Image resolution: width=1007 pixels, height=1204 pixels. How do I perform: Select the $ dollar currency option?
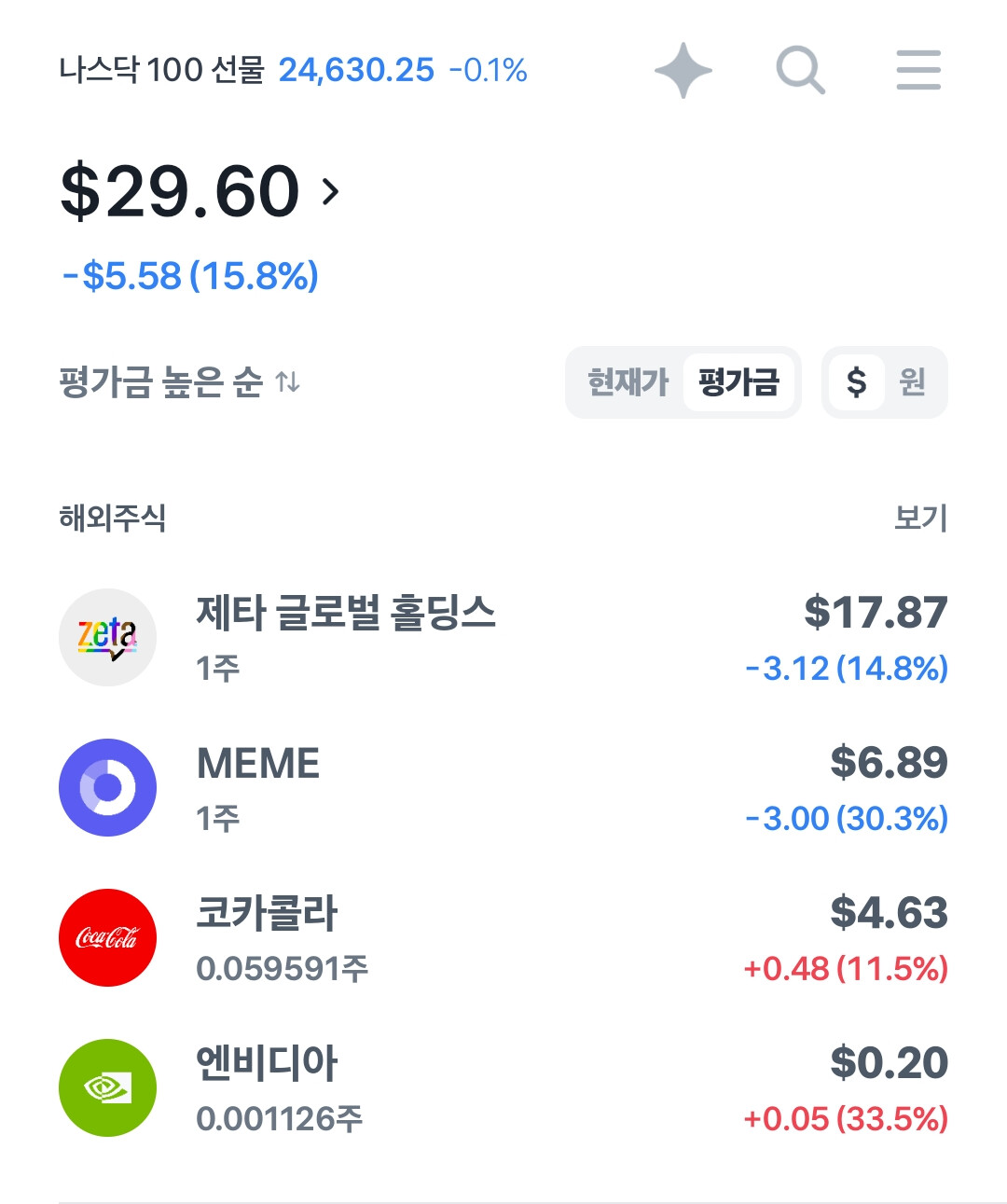pos(856,381)
